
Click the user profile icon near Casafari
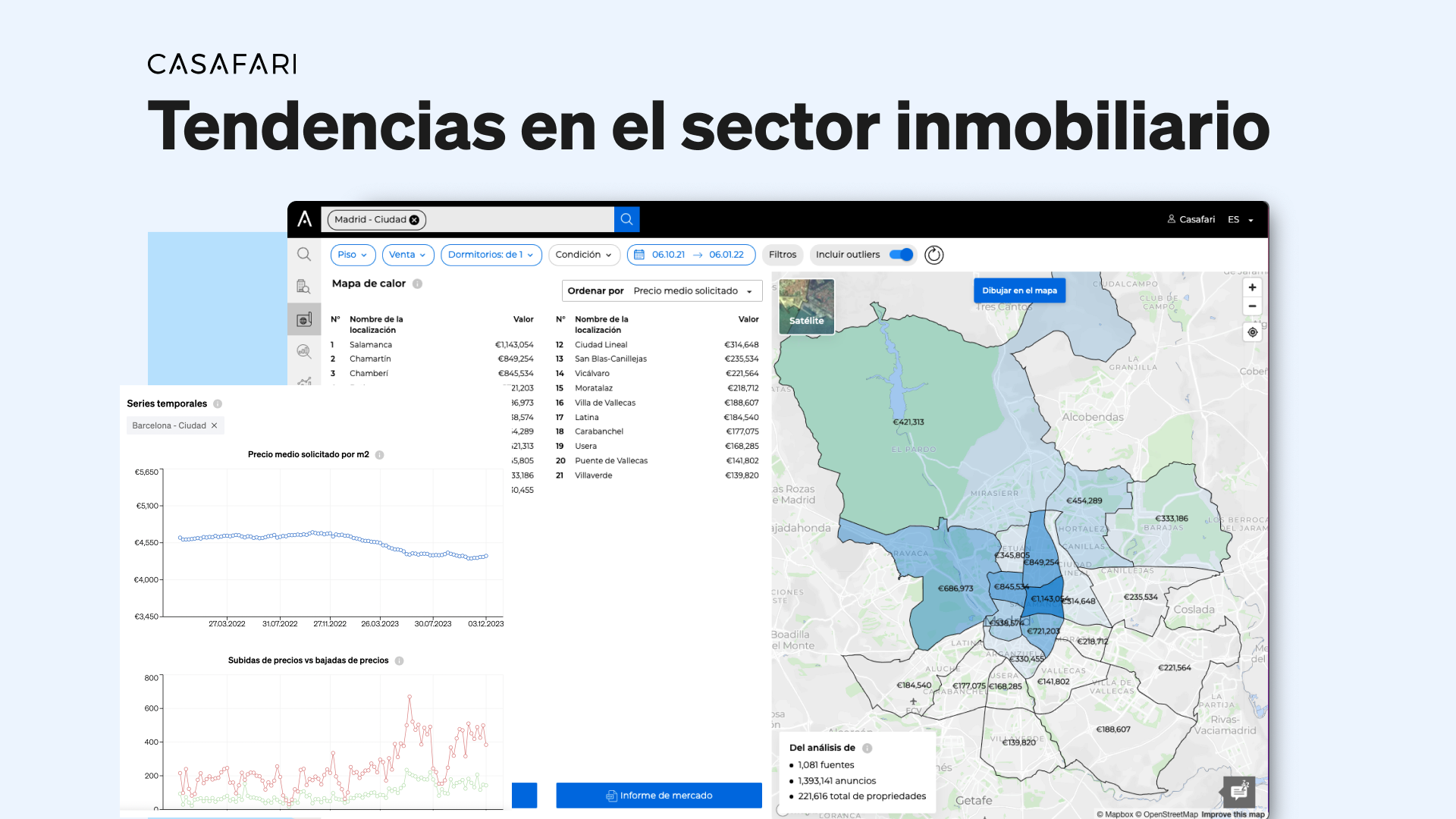click(x=1172, y=219)
